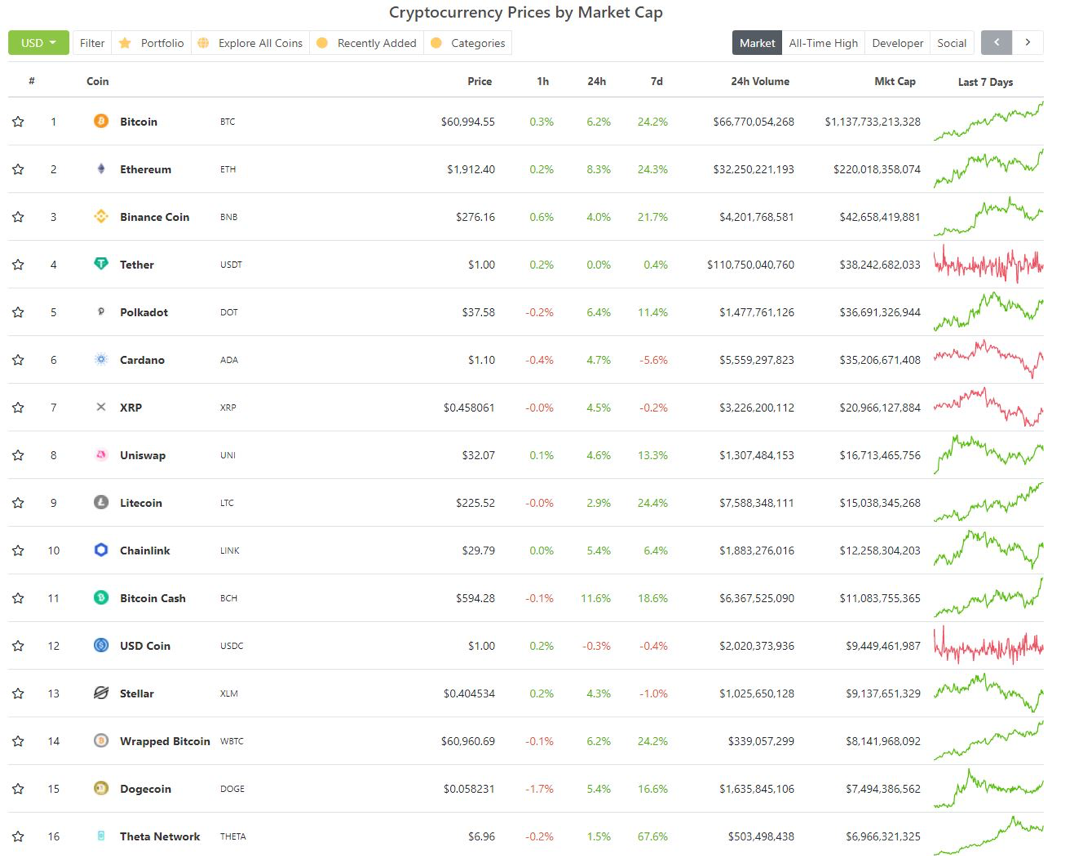Click Ethereum market cap $220,018,358,074

coord(877,169)
